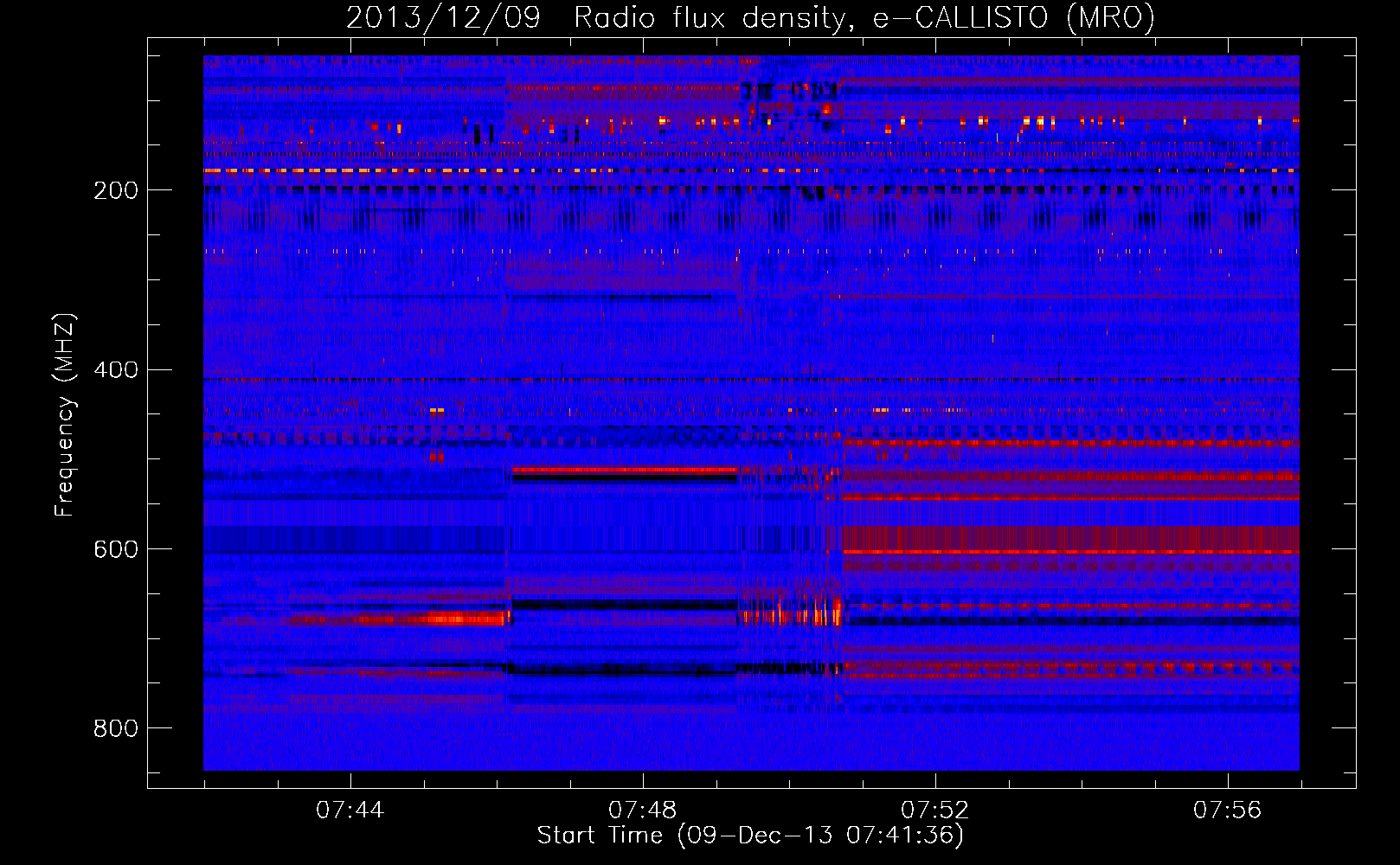
Task: Click the 'Frequency (MHZ)' axis label
Action: pos(64,414)
